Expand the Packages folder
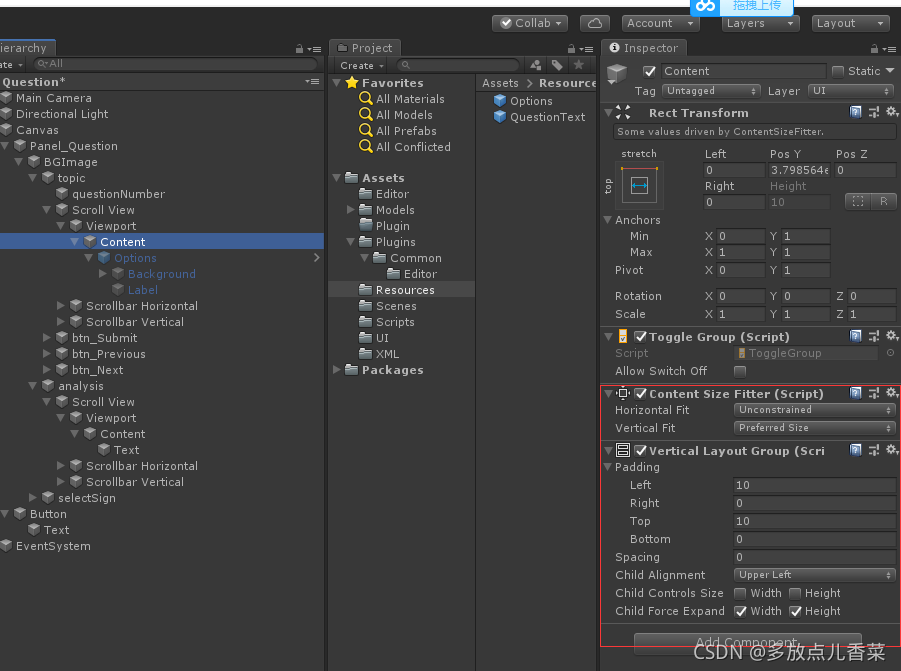This screenshot has width=901, height=671. pos(337,369)
